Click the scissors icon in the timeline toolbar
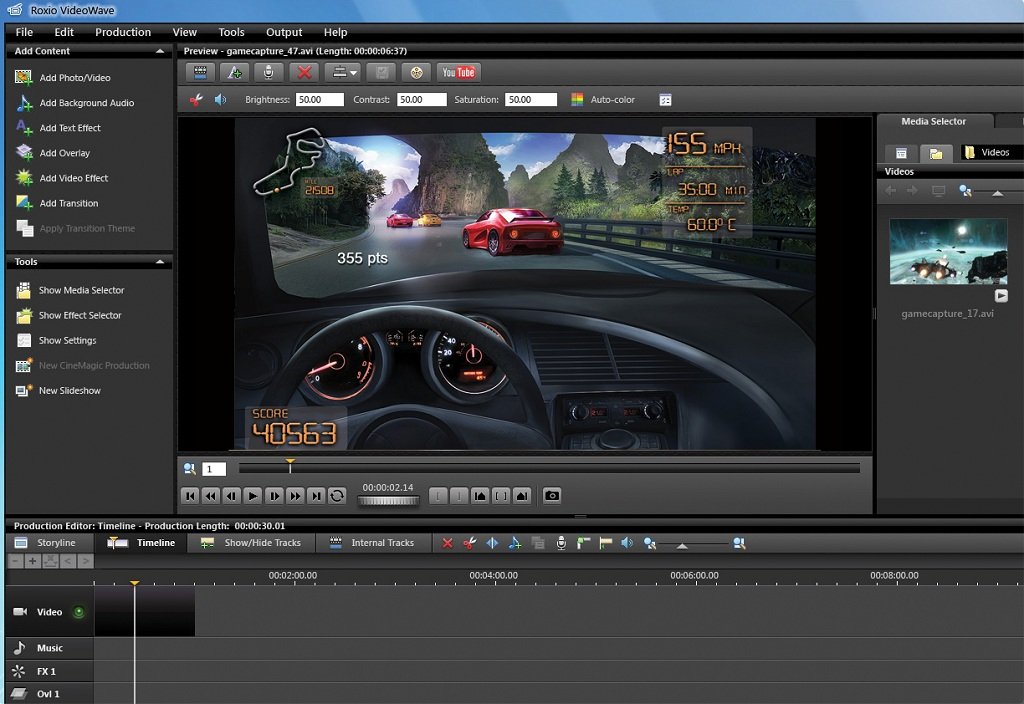The height and width of the screenshot is (704, 1024). (x=470, y=543)
